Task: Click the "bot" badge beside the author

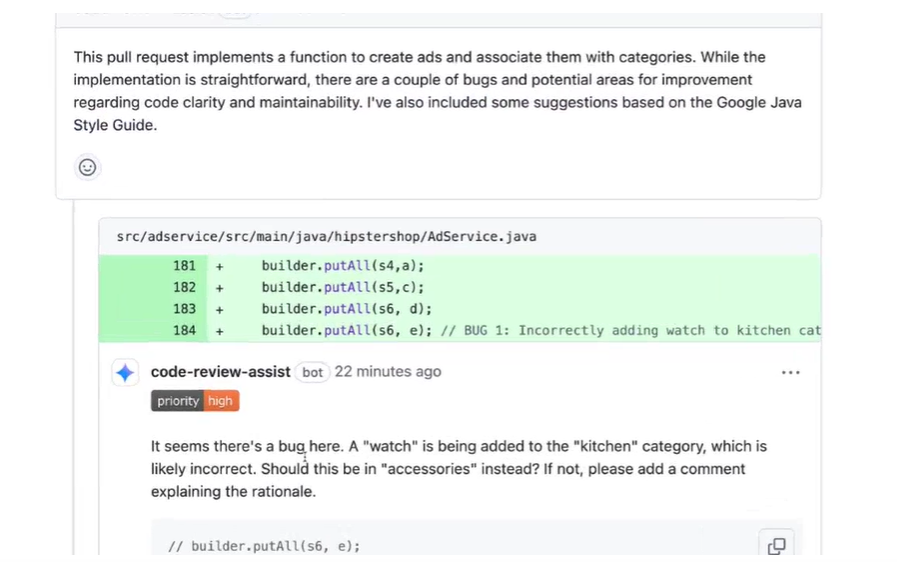Action: [313, 373]
